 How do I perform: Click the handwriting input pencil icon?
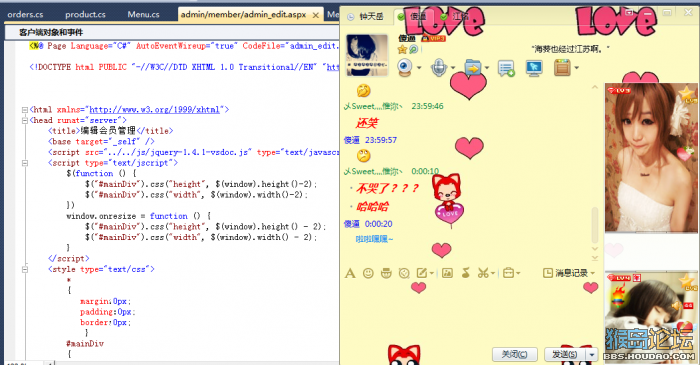(422, 273)
